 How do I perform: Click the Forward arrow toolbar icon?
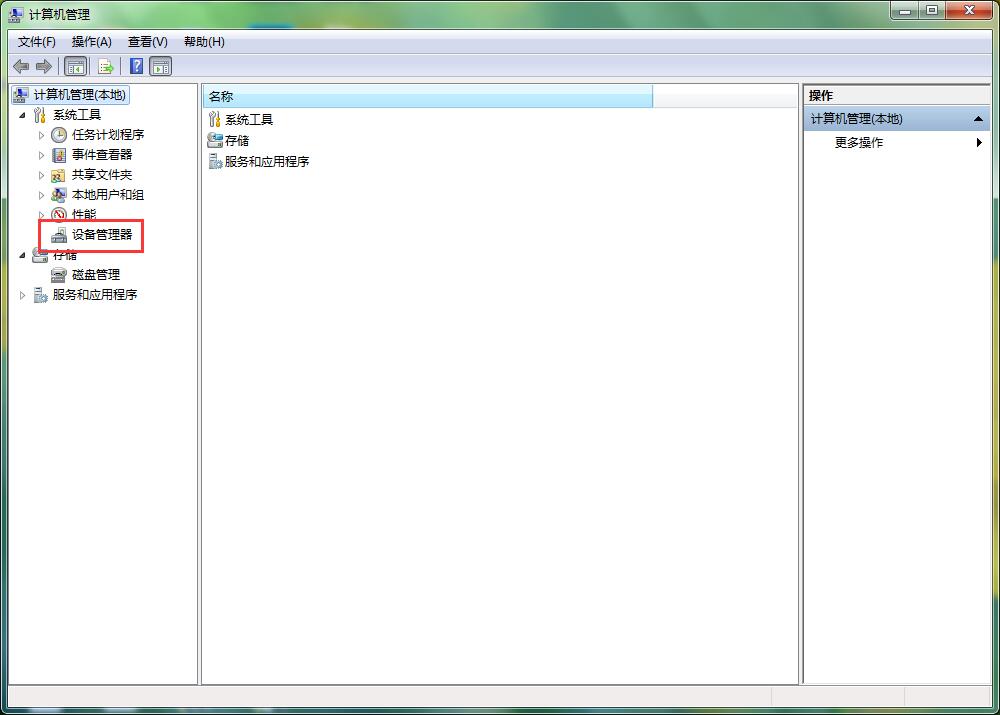[x=43, y=66]
